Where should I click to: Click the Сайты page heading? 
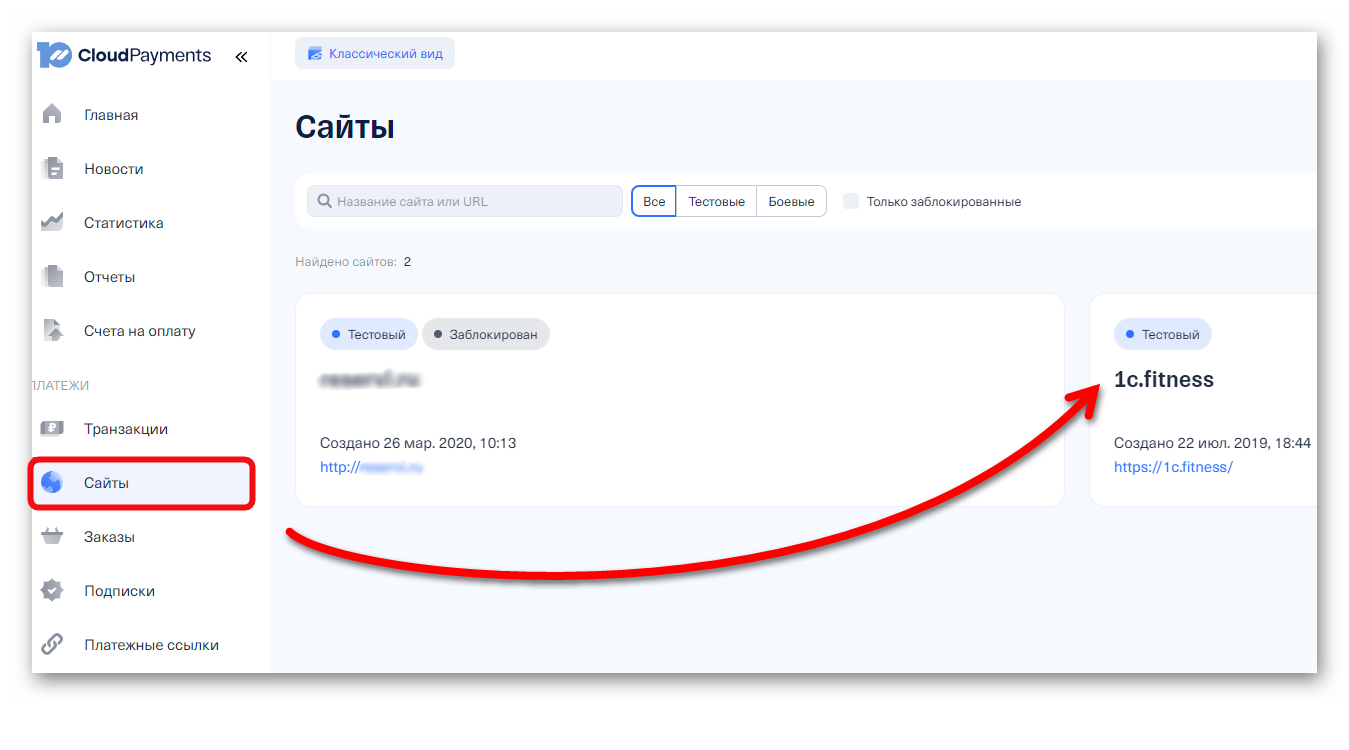[345, 128]
